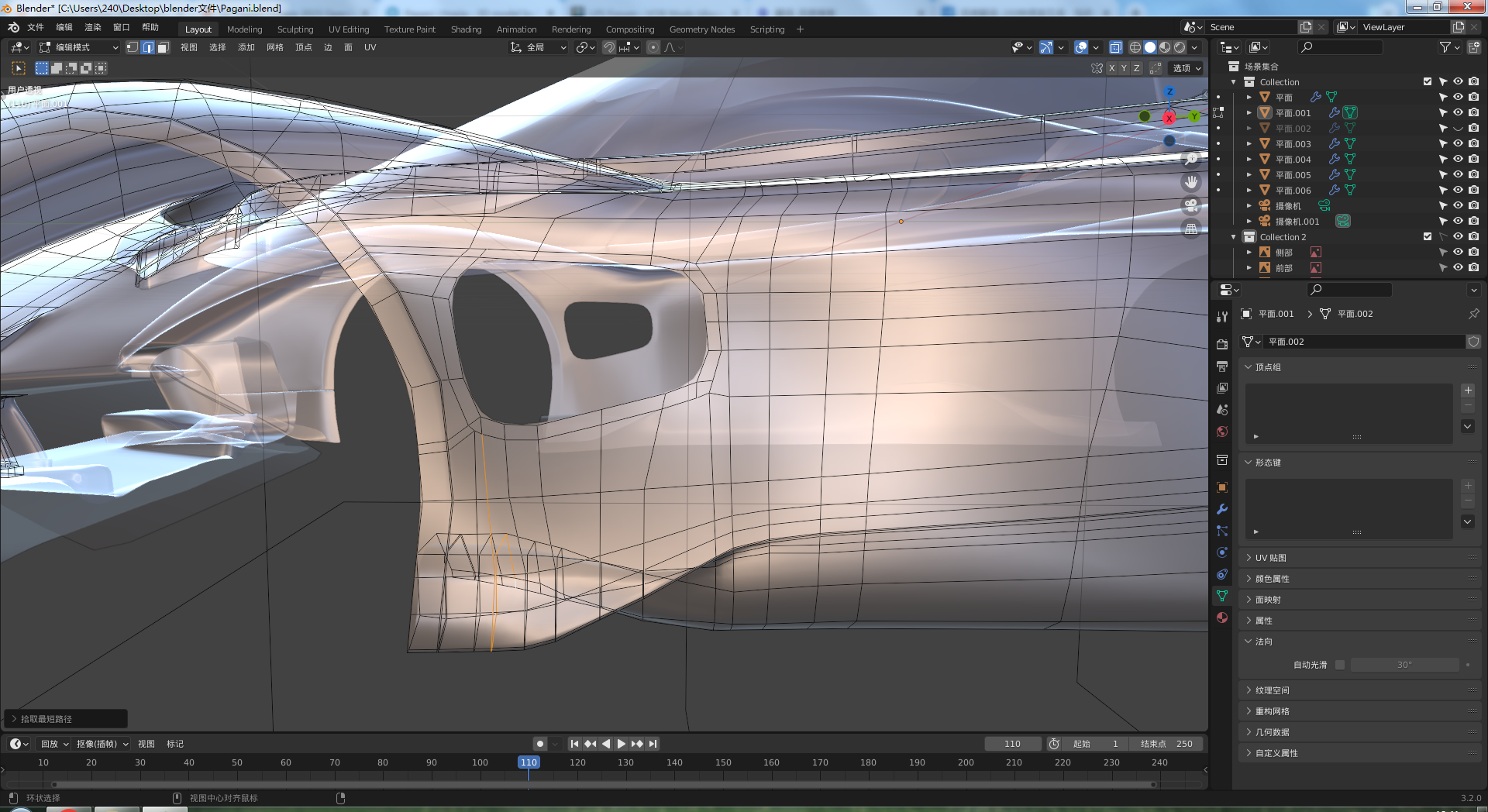Viewport: 1488px width, 812px height.
Task: Expand the UV 贴图 panel
Action: [1271, 558]
